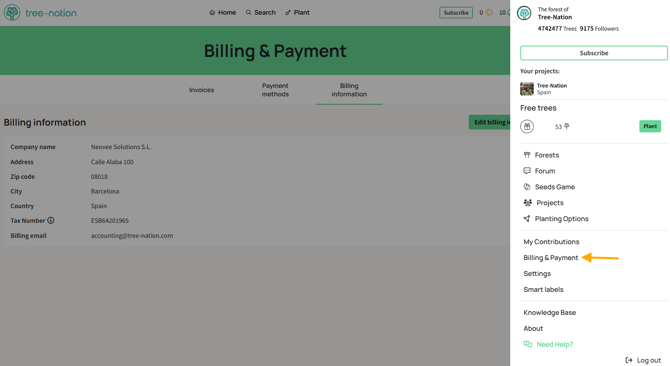Click the Forum speech bubble icon

pos(527,170)
